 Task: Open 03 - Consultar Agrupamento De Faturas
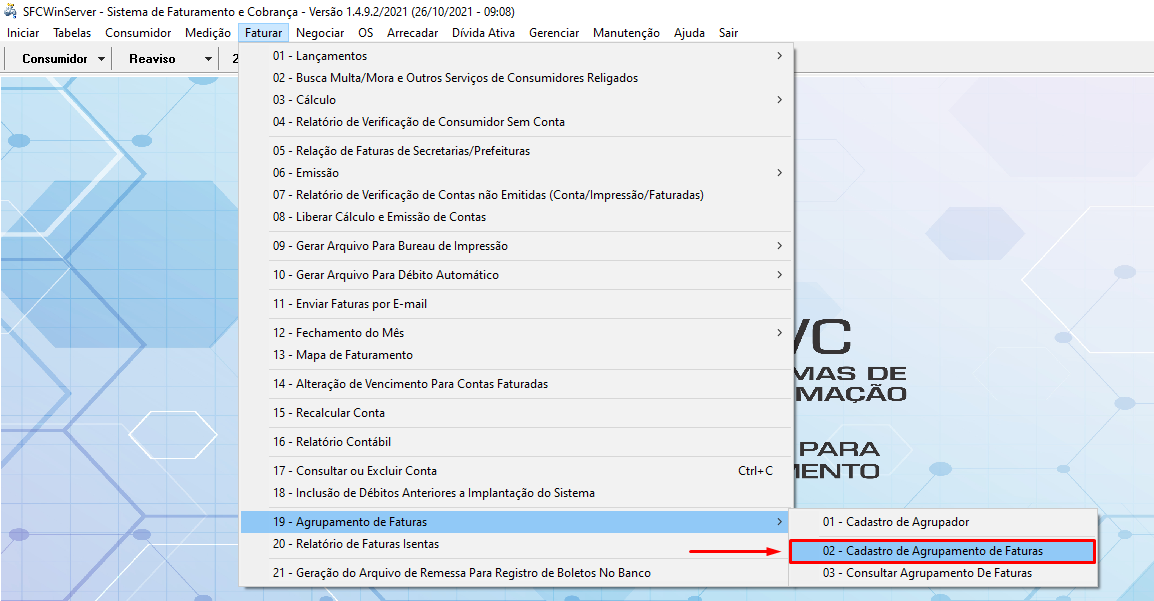point(926,574)
